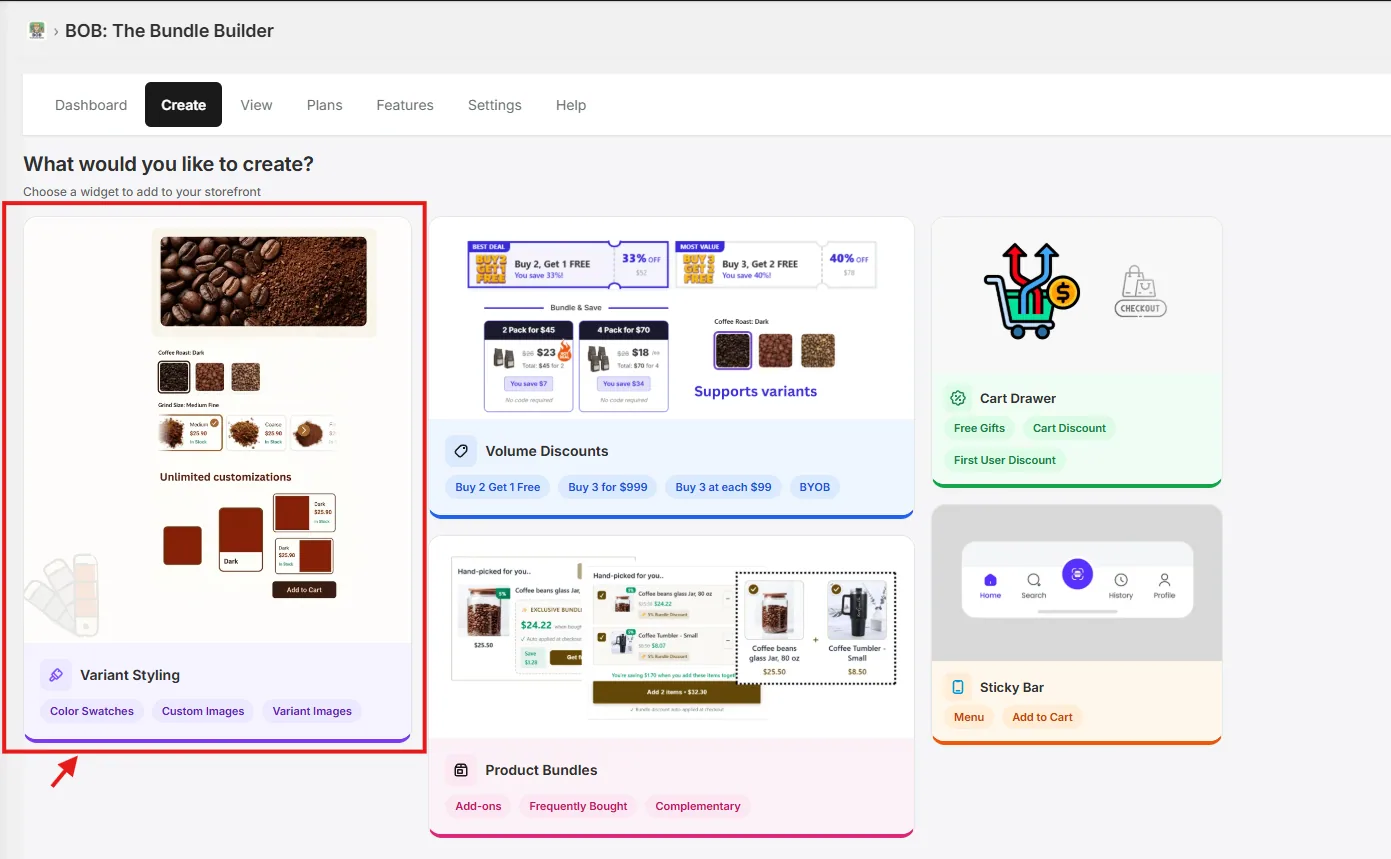Click the Sticky Bar phone icon
Viewport: 1391px width, 859px height.
(x=958, y=687)
